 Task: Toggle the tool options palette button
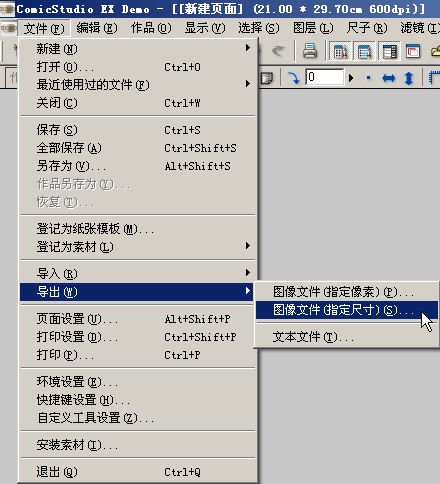coord(364,51)
